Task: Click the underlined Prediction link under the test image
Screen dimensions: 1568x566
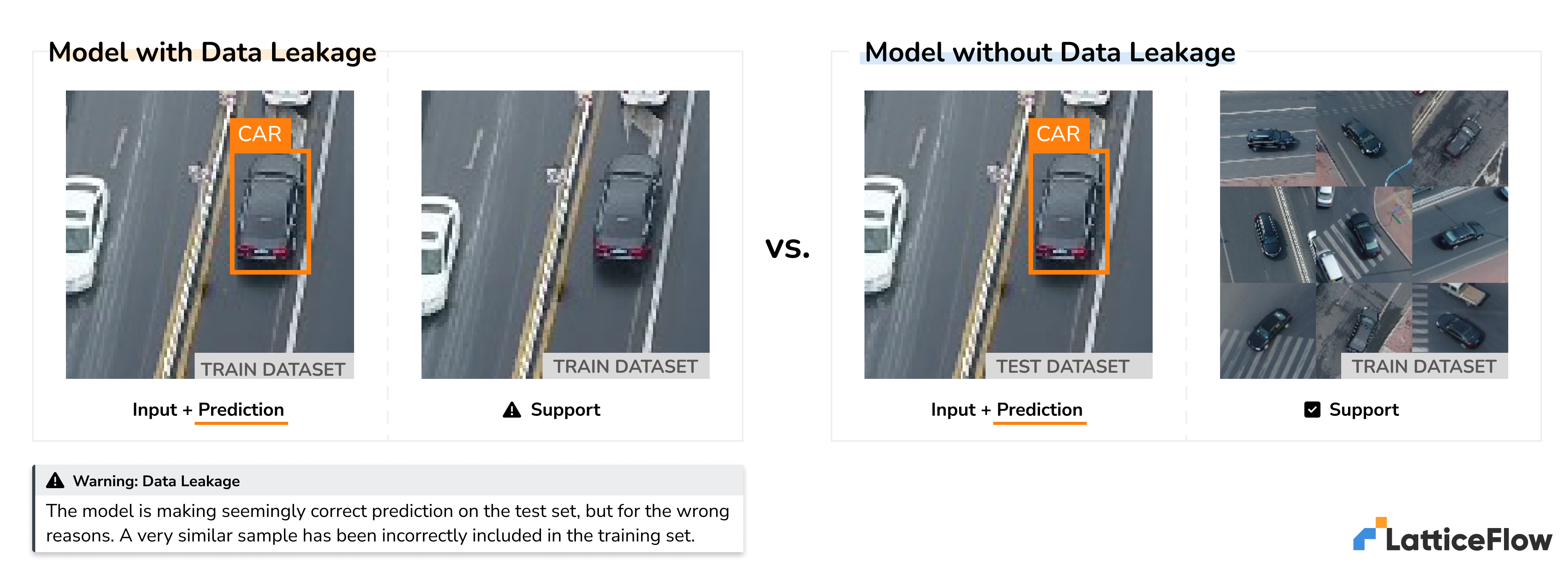Action: point(1039,410)
